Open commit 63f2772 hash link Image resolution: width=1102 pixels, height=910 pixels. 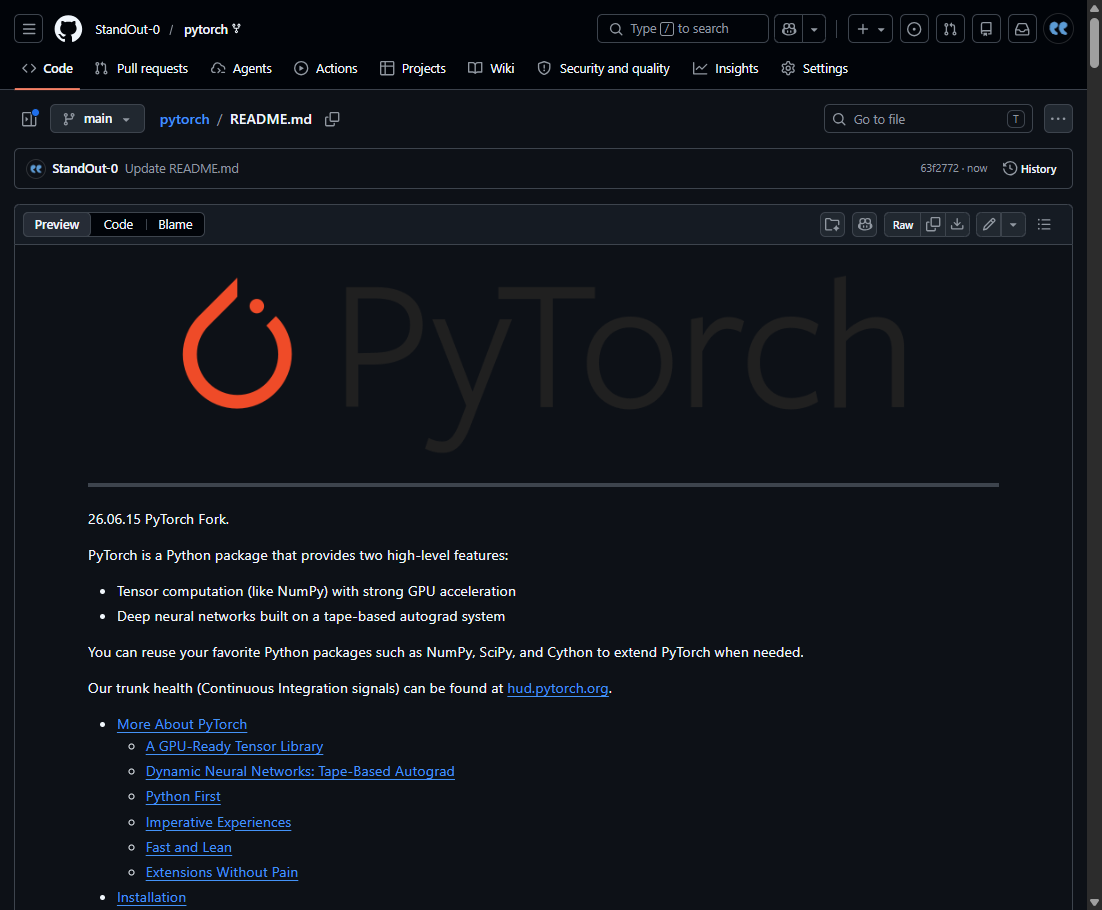click(x=939, y=169)
